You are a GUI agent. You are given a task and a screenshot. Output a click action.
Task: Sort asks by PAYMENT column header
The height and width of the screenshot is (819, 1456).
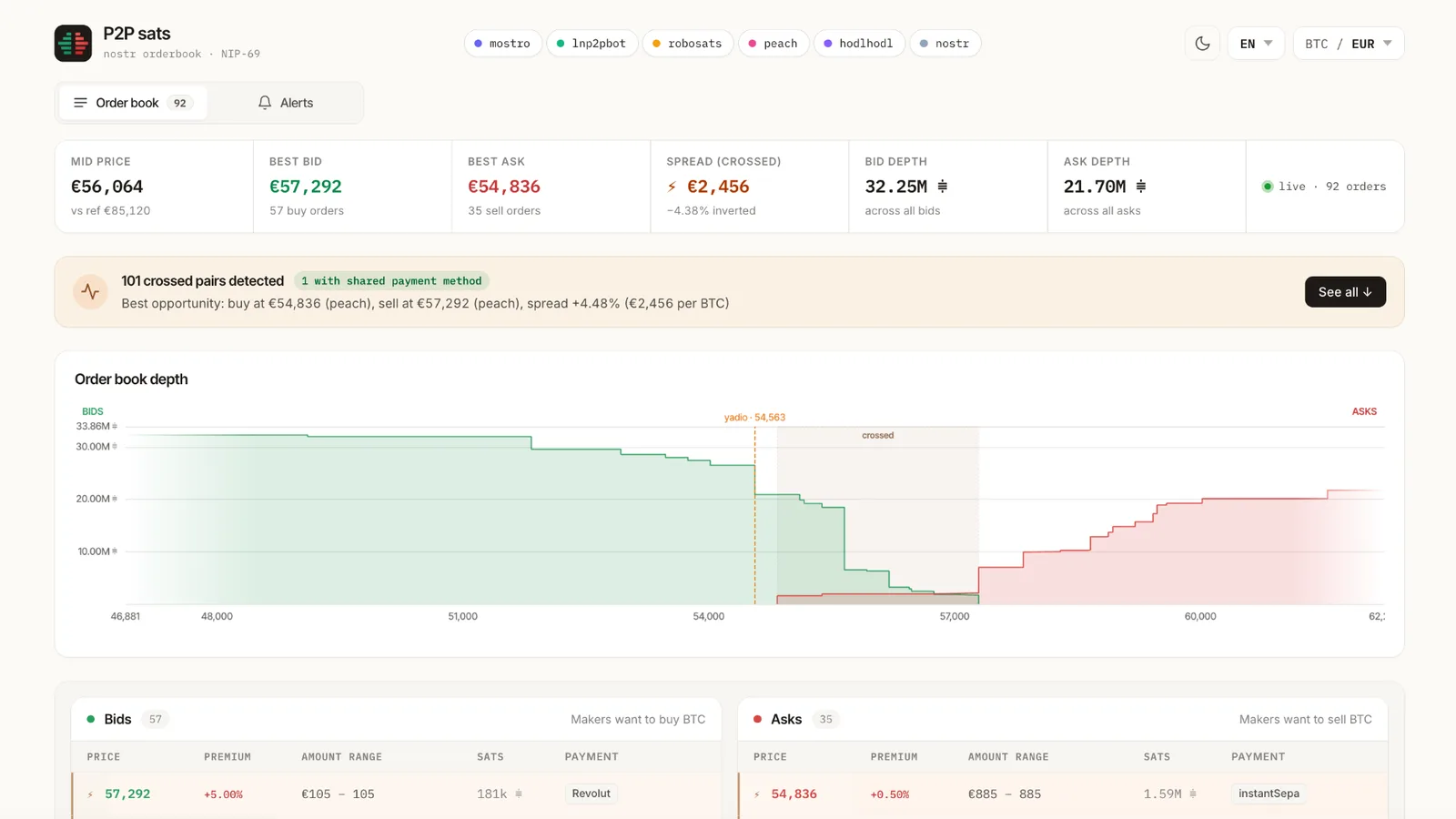tap(1259, 757)
